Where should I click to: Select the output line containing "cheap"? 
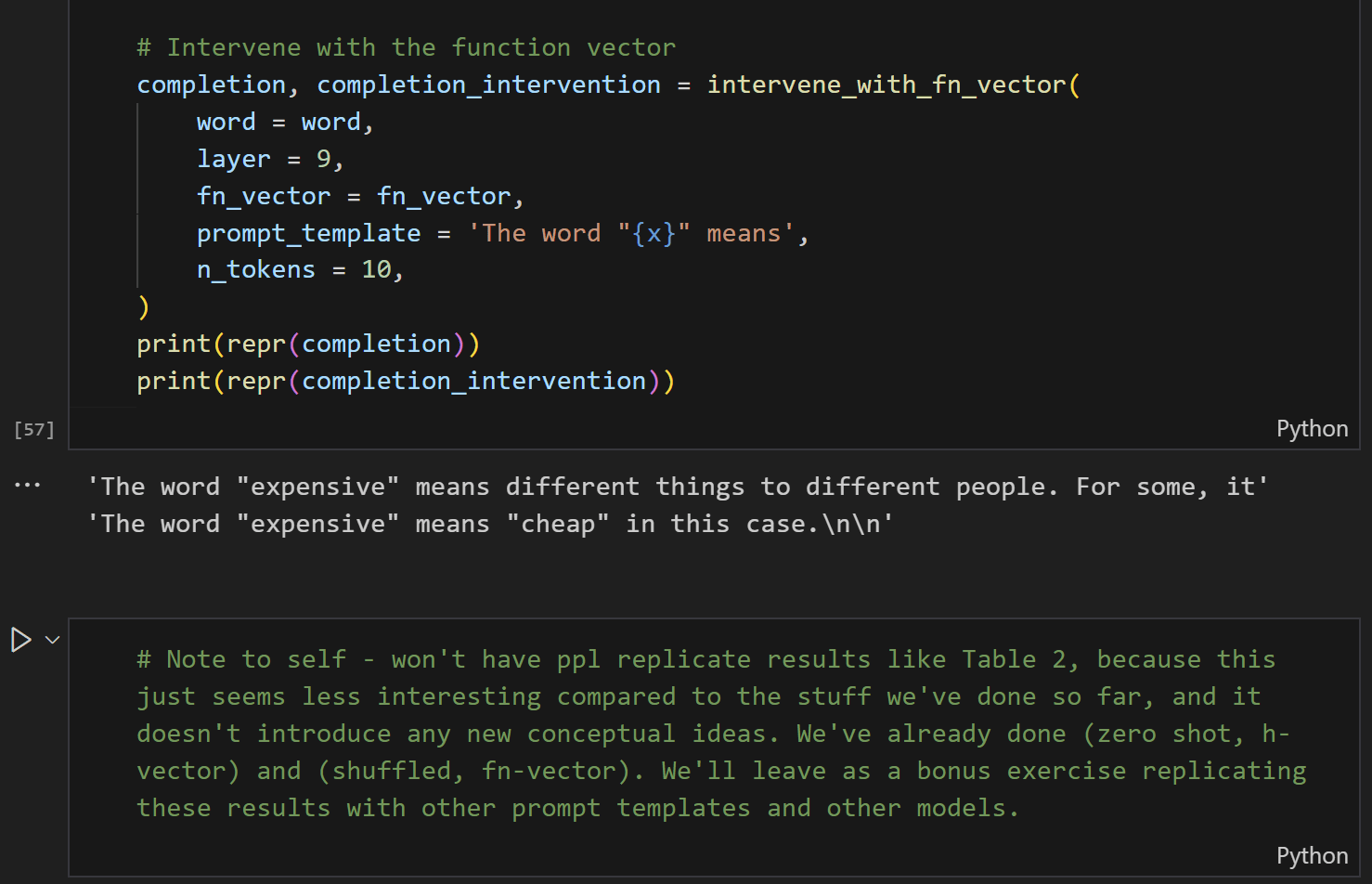coord(490,524)
